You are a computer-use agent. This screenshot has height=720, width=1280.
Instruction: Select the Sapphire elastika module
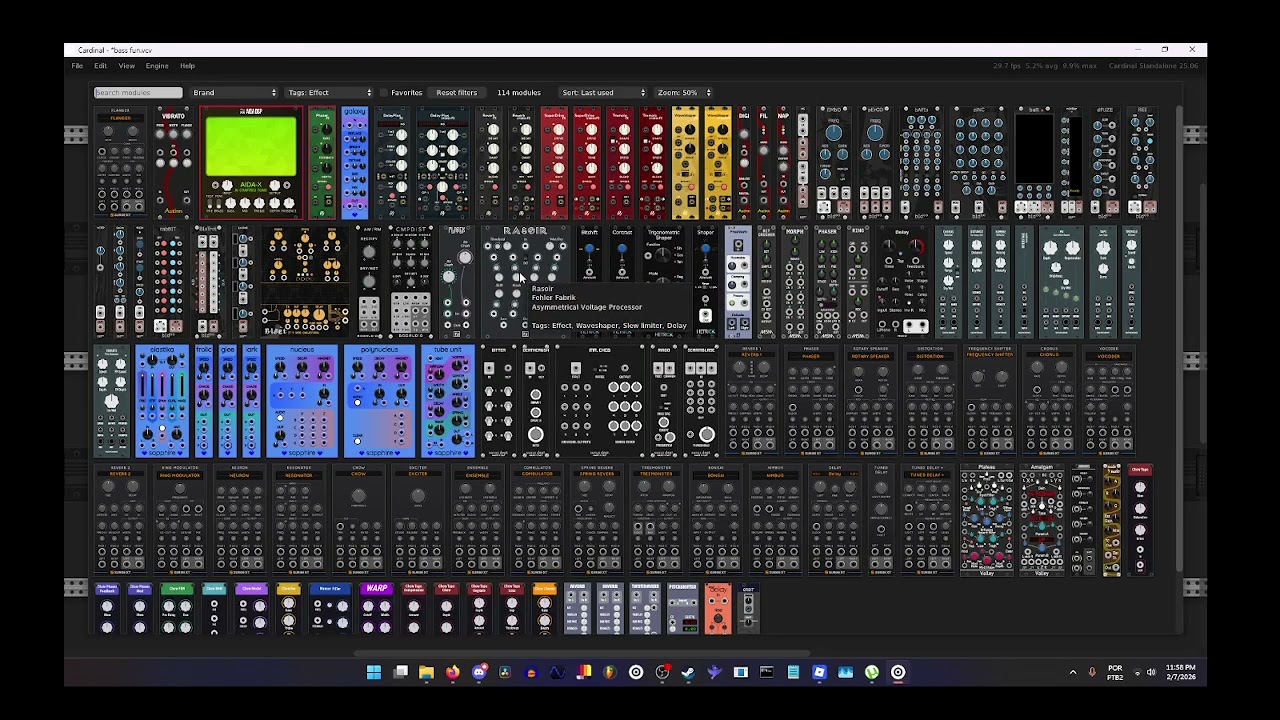162,401
